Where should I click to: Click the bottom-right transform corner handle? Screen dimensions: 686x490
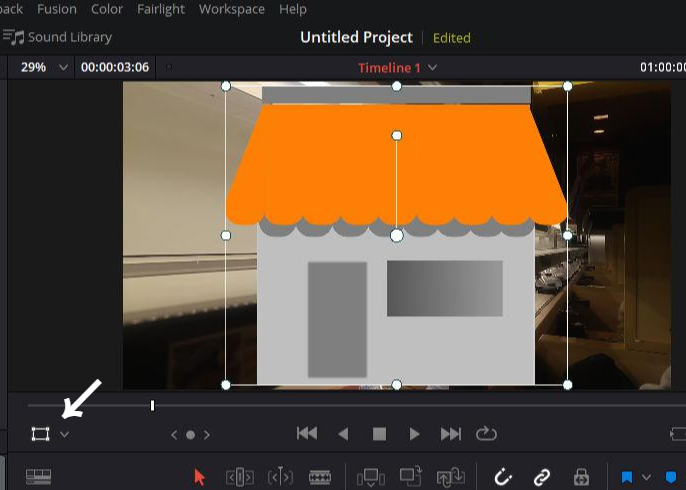567,385
